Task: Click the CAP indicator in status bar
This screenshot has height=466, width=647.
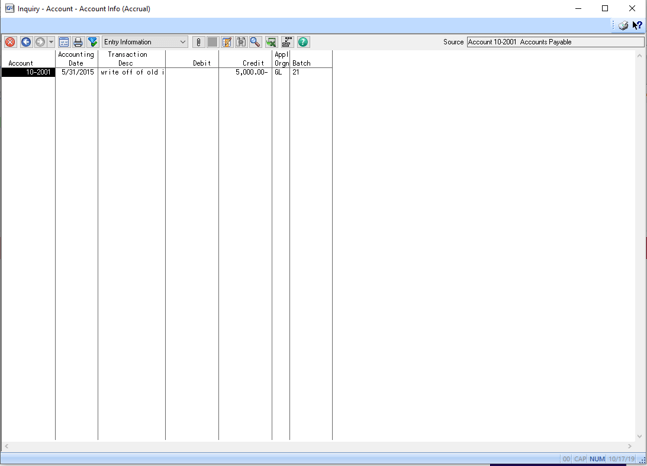Action: coord(580,459)
